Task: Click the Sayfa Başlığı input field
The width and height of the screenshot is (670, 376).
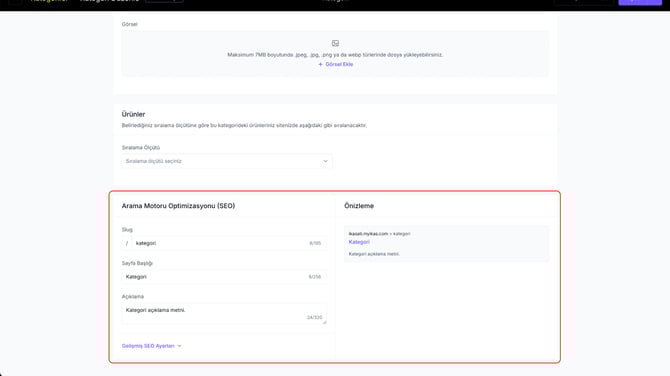Action: pos(224,277)
